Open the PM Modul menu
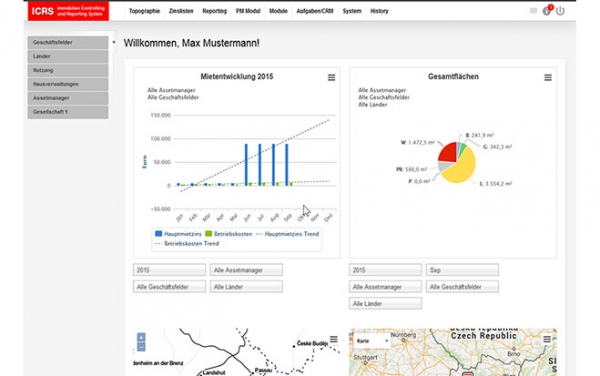Viewport: 600px width, 376px height. (x=248, y=11)
